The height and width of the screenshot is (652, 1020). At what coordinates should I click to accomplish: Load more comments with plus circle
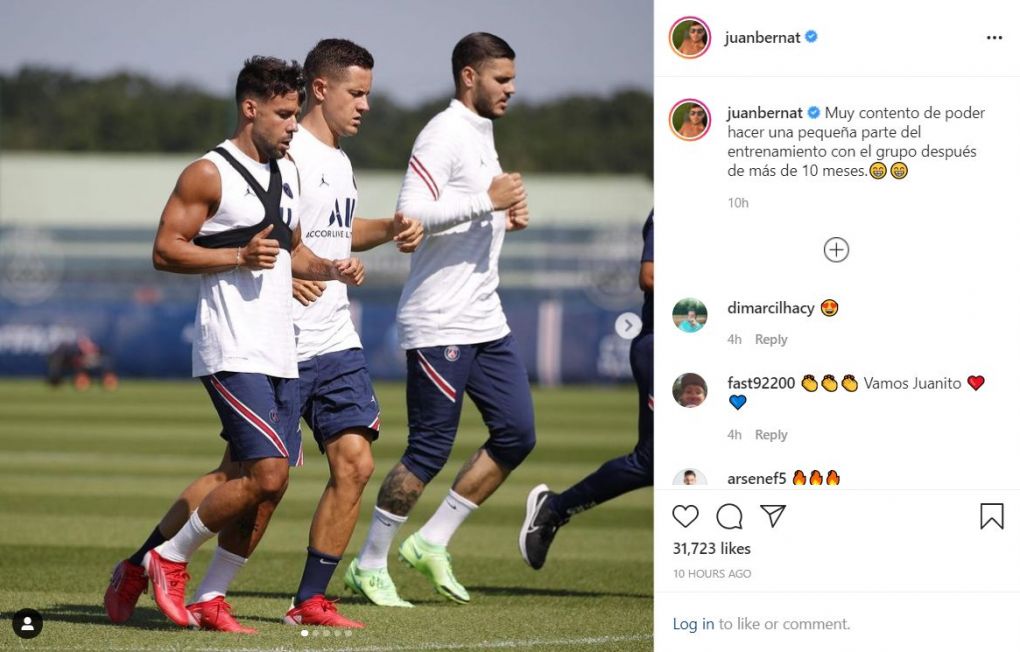tap(836, 250)
